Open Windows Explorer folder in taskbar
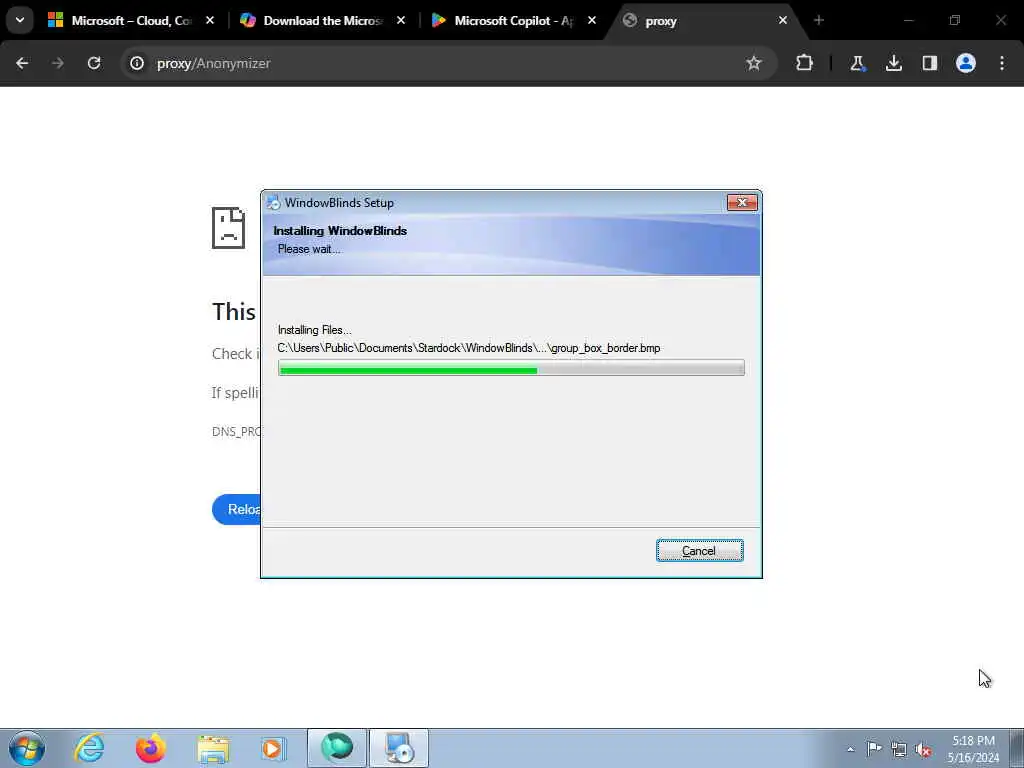The image size is (1024, 768). tap(214, 748)
